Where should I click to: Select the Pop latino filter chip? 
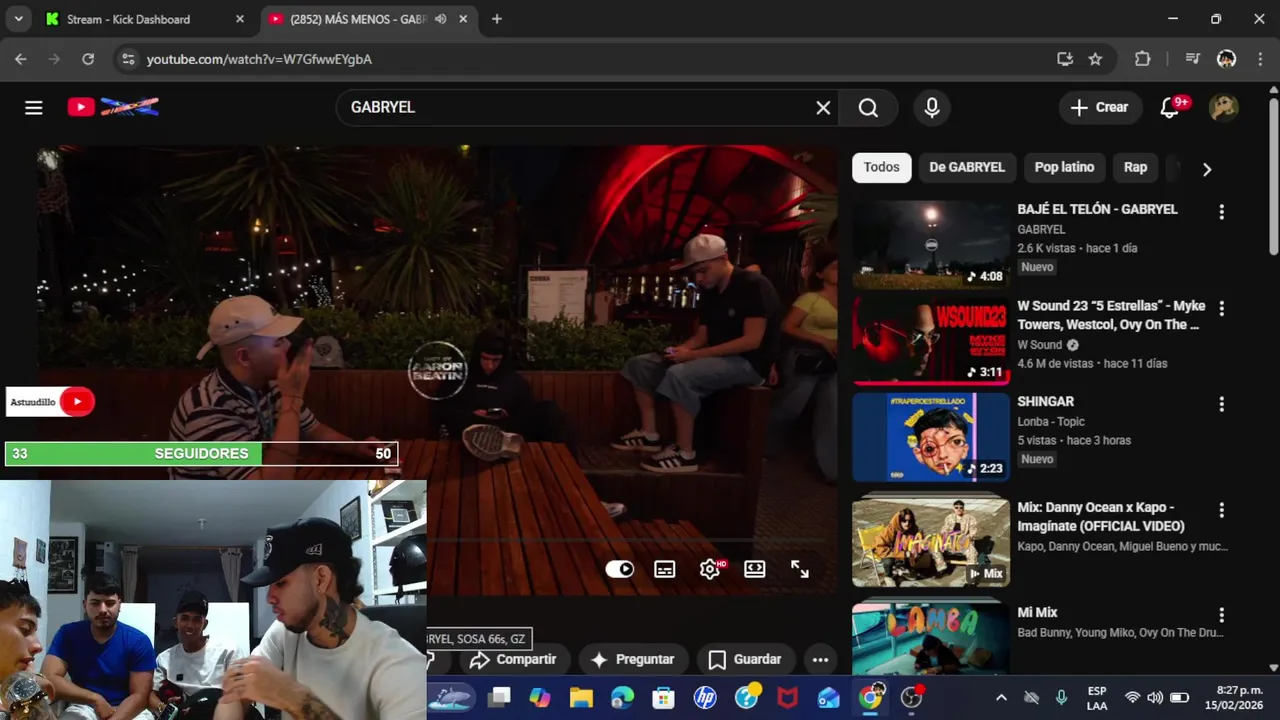coord(1064,167)
